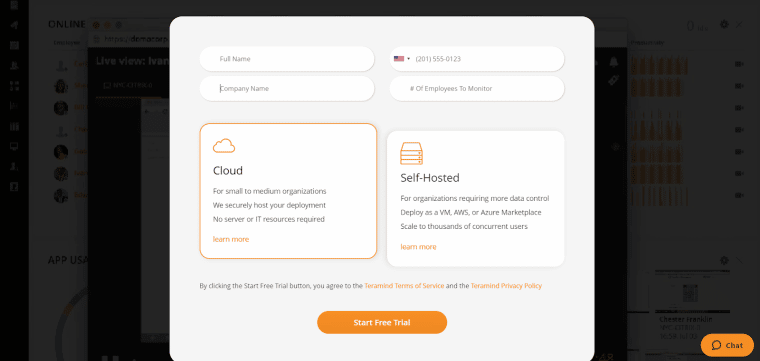760x361 pixels.
Task: Click the Start Free Trial button
Action: point(382,322)
